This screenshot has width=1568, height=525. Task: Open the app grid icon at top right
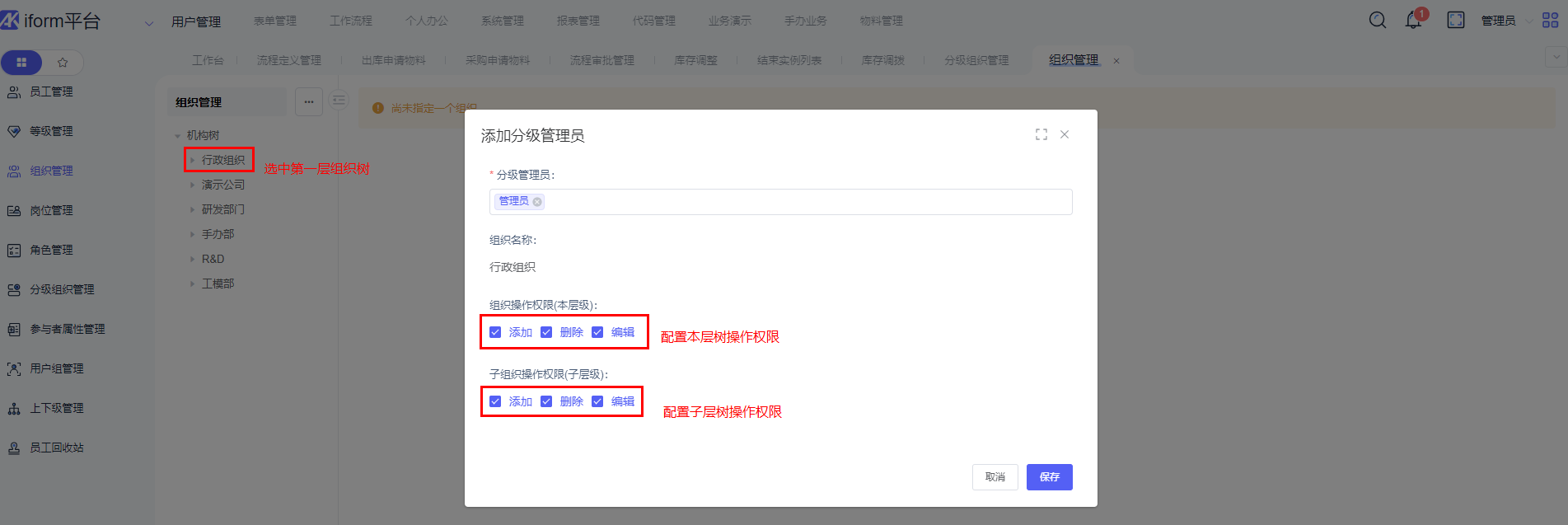tap(1550, 20)
